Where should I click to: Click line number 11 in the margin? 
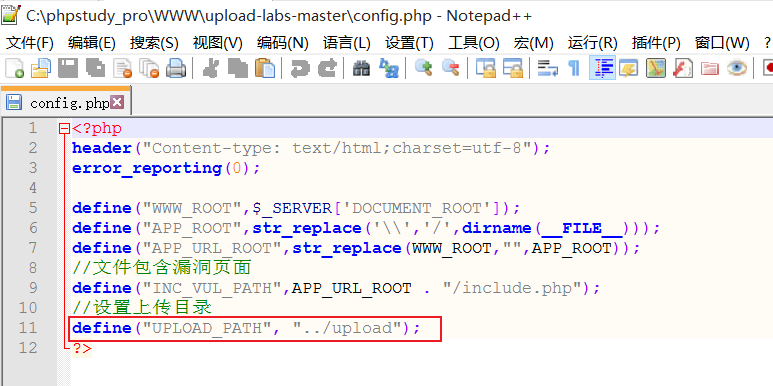[x=28, y=327]
